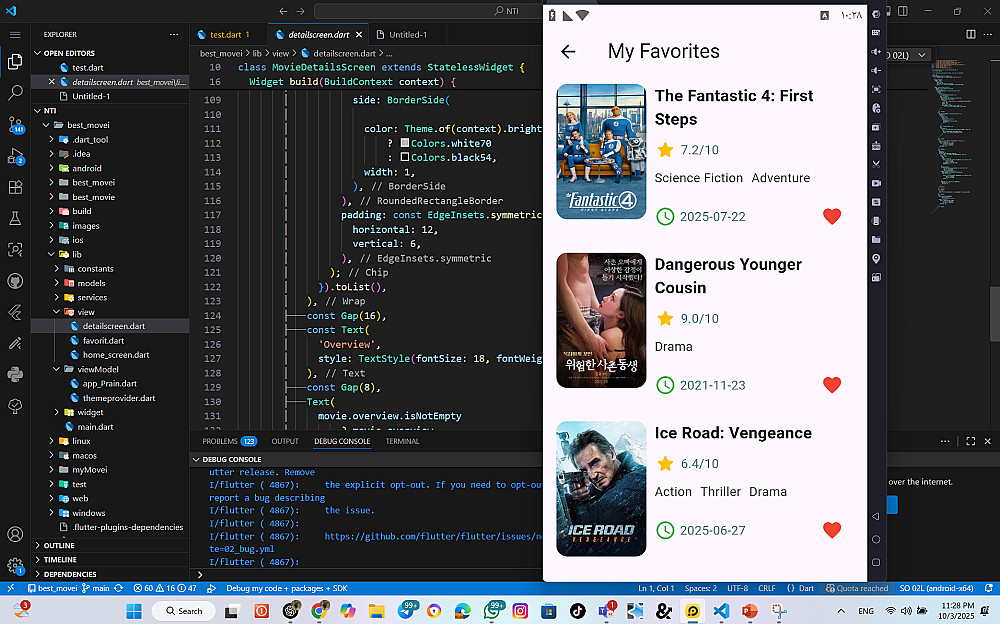1000x624 pixels.
Task: Unfavorite The Fantastic 4 heart icon
Action: pyautogui.click(x=832, y=216)
